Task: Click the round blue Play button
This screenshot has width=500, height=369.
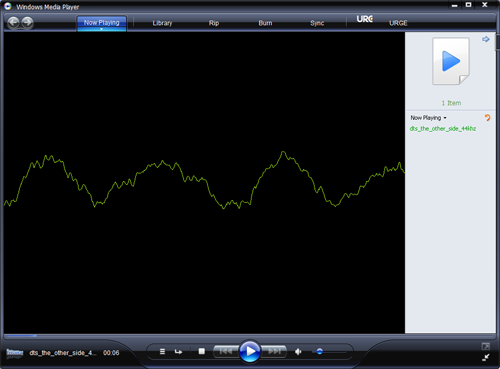Action: (250, 351)
